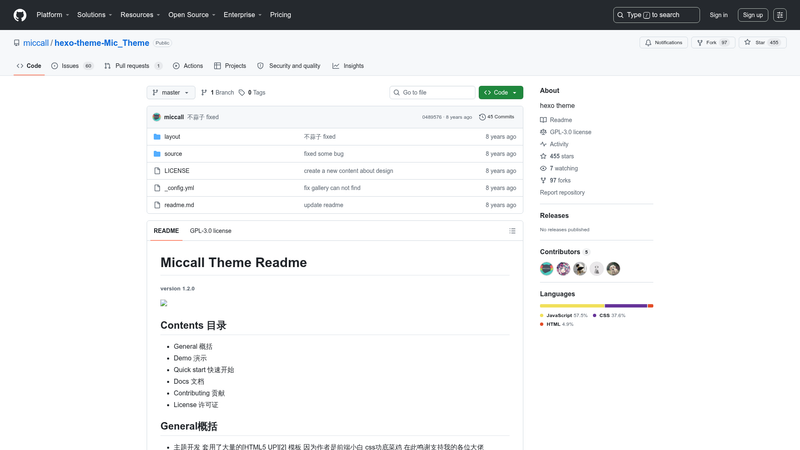View the 97 forks link
800x450 pixels.
coord(556,181)
